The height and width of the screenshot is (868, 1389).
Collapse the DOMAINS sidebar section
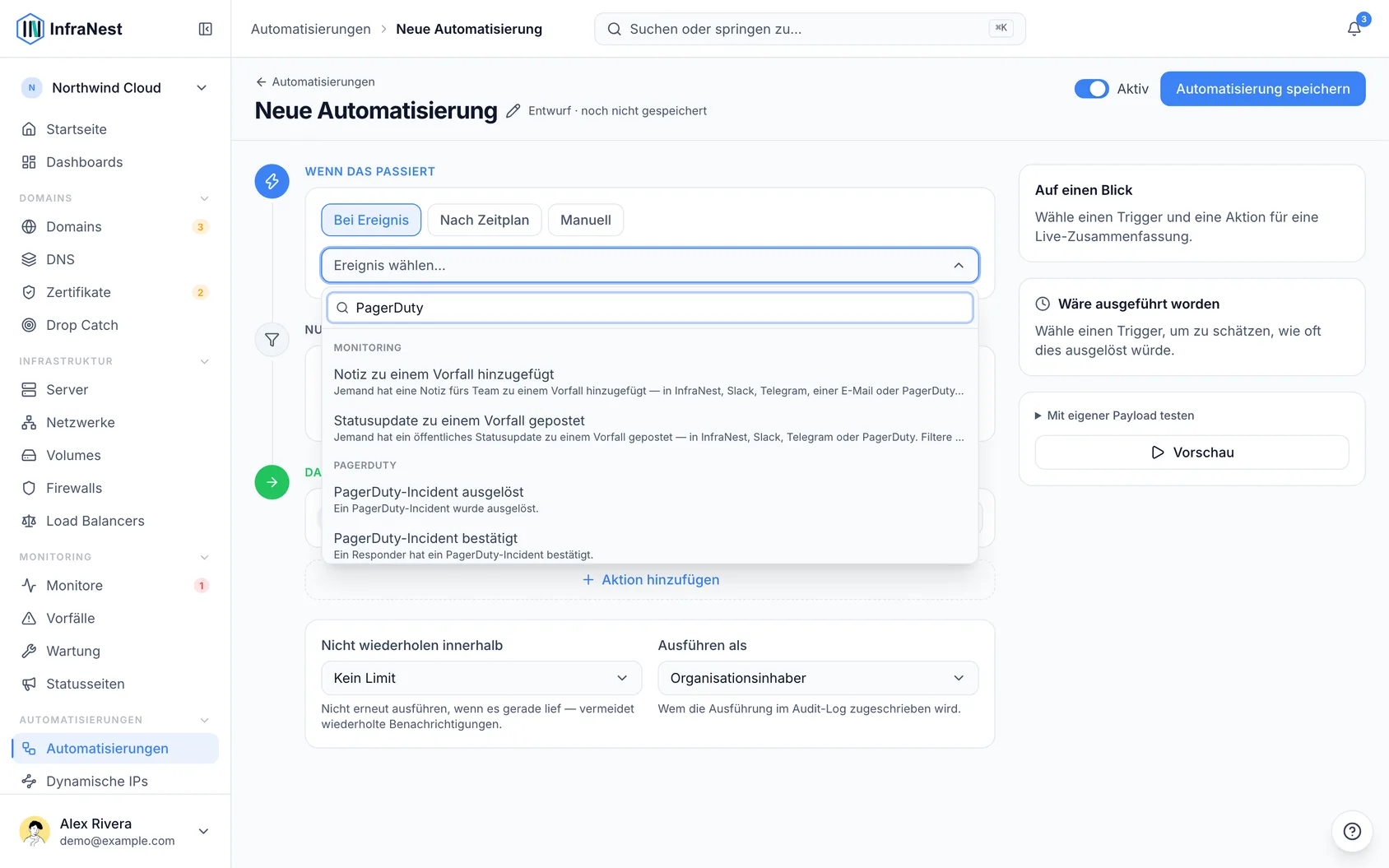tap(115, 198)
